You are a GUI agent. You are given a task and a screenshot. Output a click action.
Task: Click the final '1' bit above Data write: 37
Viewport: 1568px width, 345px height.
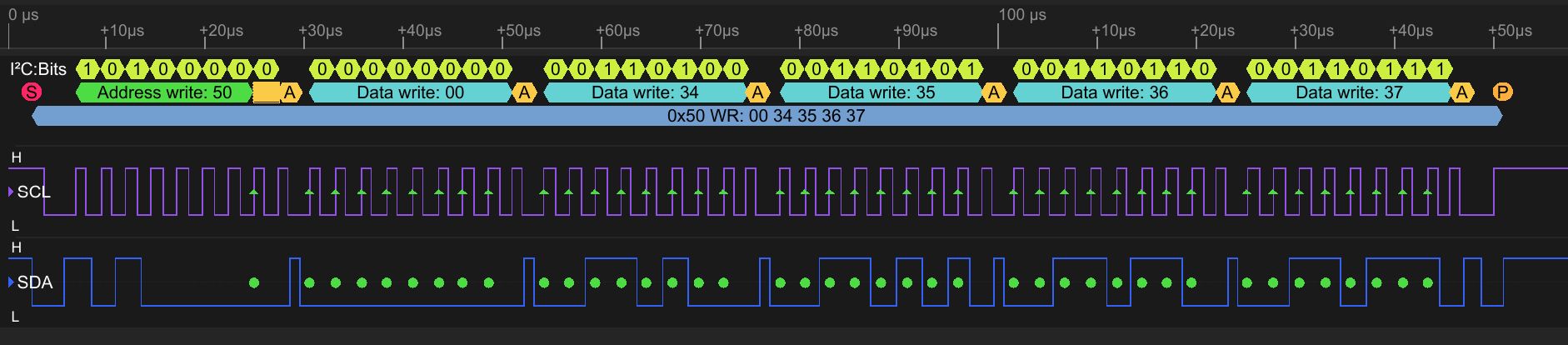pyautogui.click(x=1439, y=68)
